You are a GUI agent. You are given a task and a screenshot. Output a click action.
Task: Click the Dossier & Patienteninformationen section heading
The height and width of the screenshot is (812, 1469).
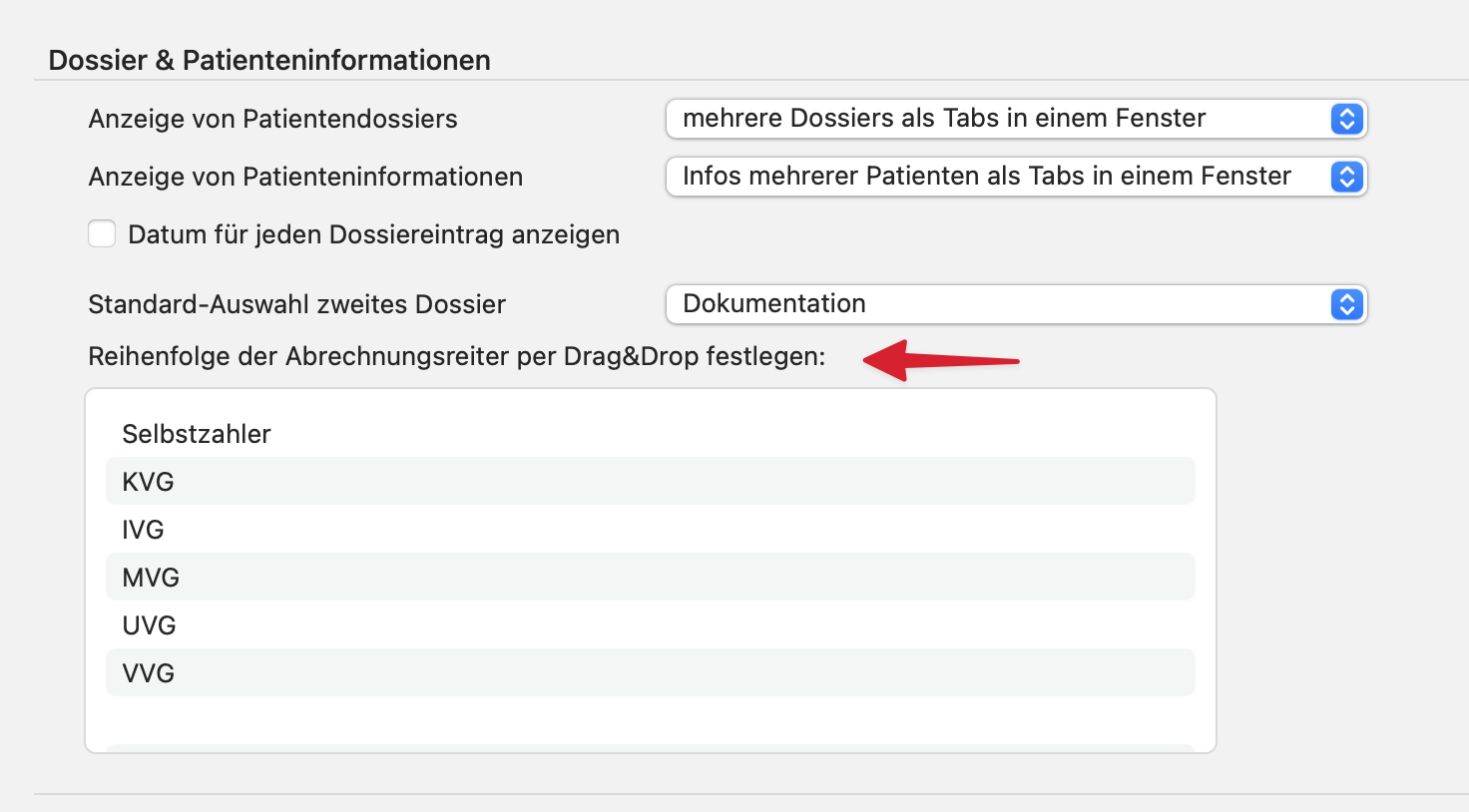click(269, 60)
